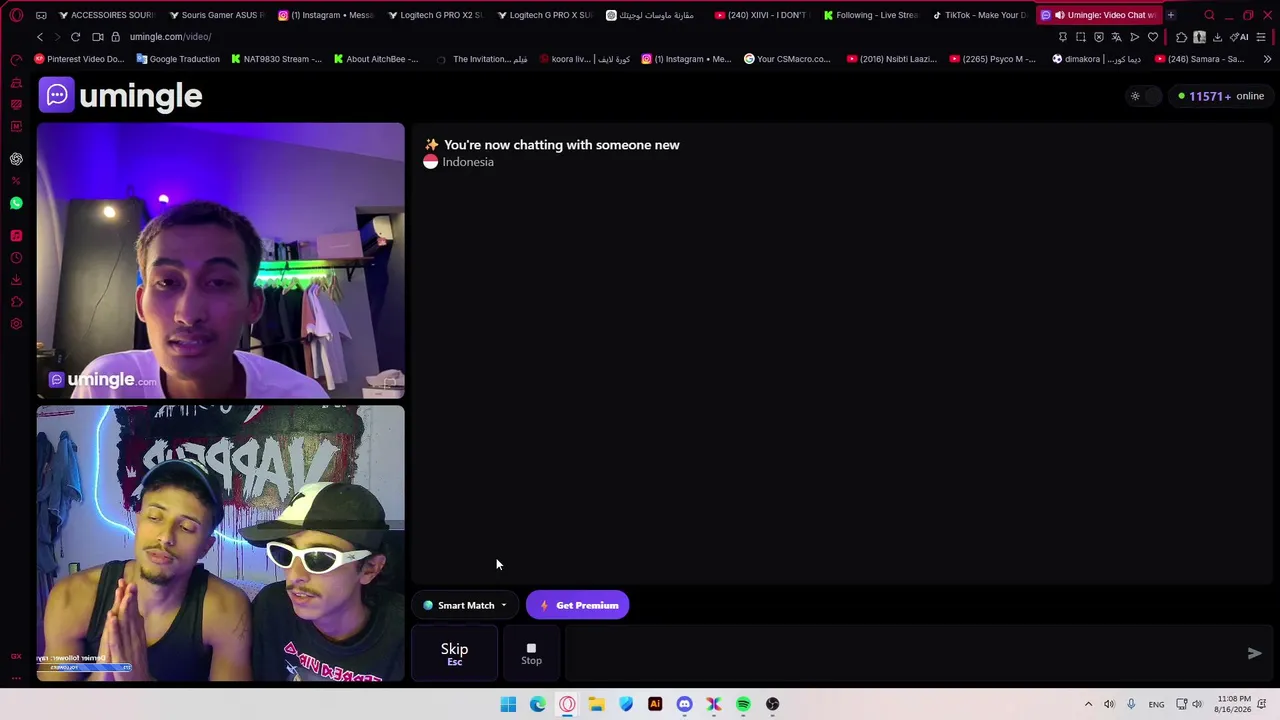The image size is (1280, 720).
Task: Open the AI assistant toolbar button
Action: click(x=1239, y=37)
